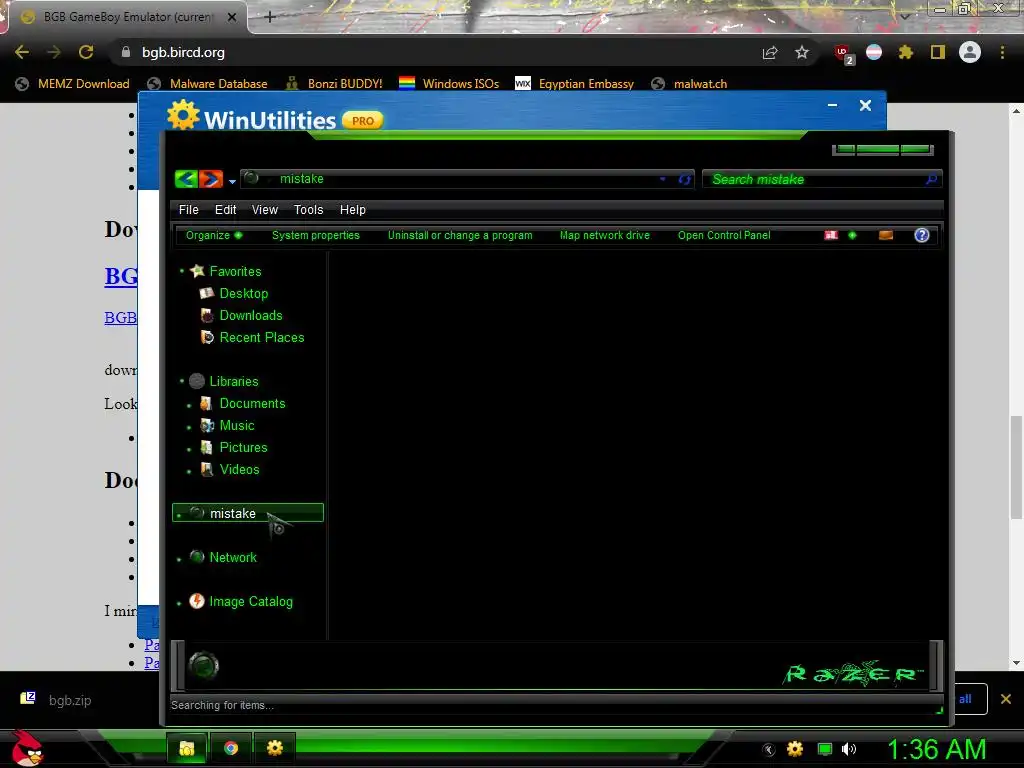
Task: Select Image Catalog in navigation pane
Action: [251, 601]
